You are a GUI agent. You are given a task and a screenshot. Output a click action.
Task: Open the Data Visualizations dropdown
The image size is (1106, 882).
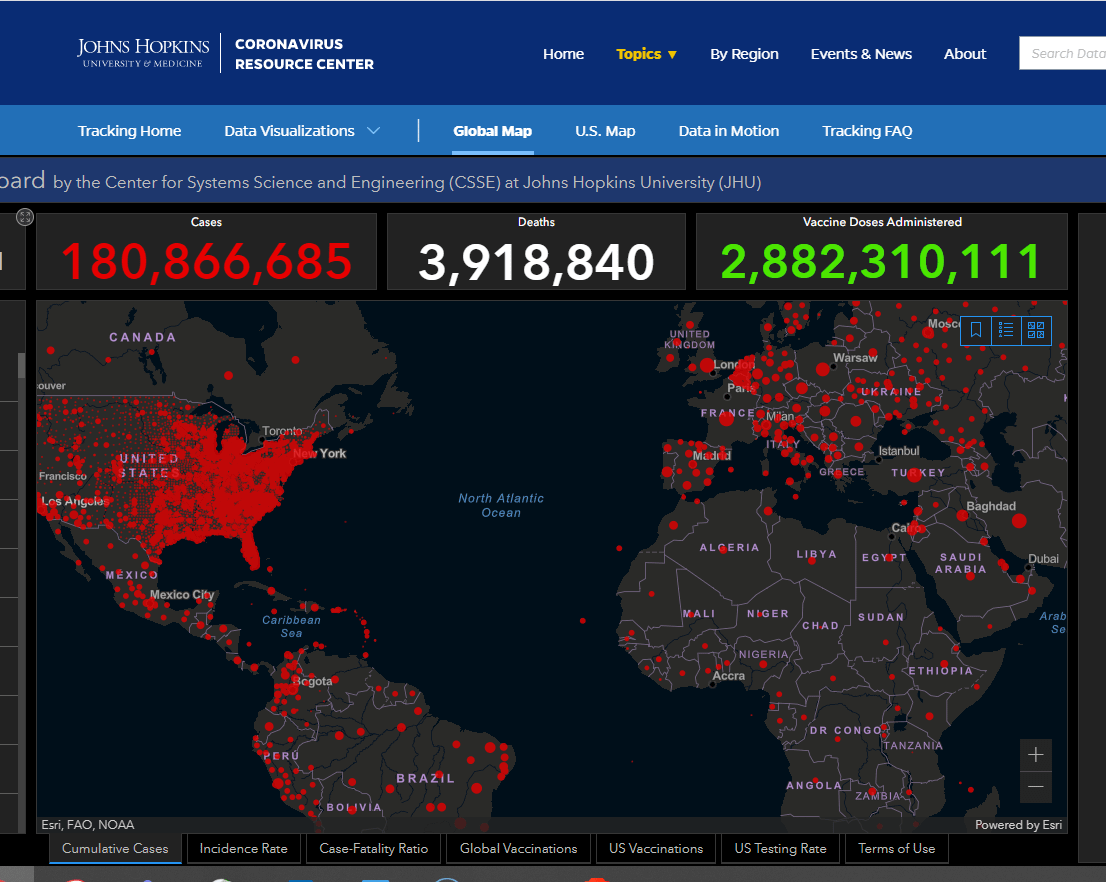(x=301, y=131)
